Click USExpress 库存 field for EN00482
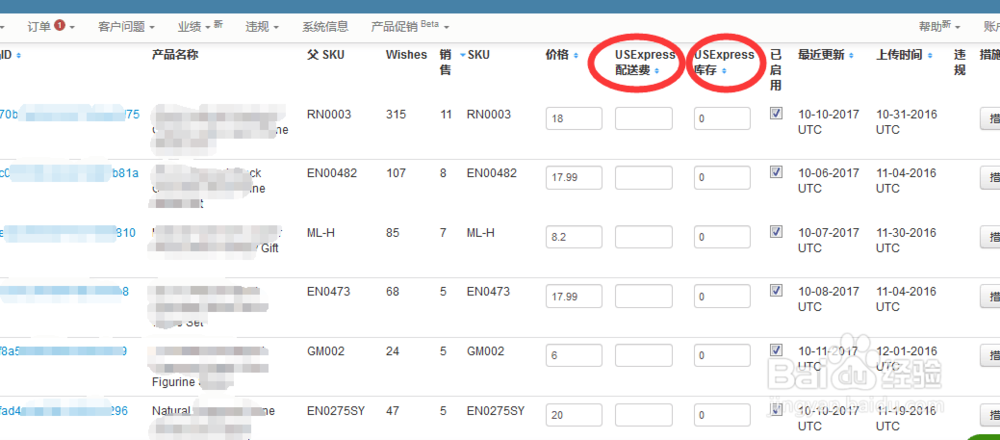 723,177
